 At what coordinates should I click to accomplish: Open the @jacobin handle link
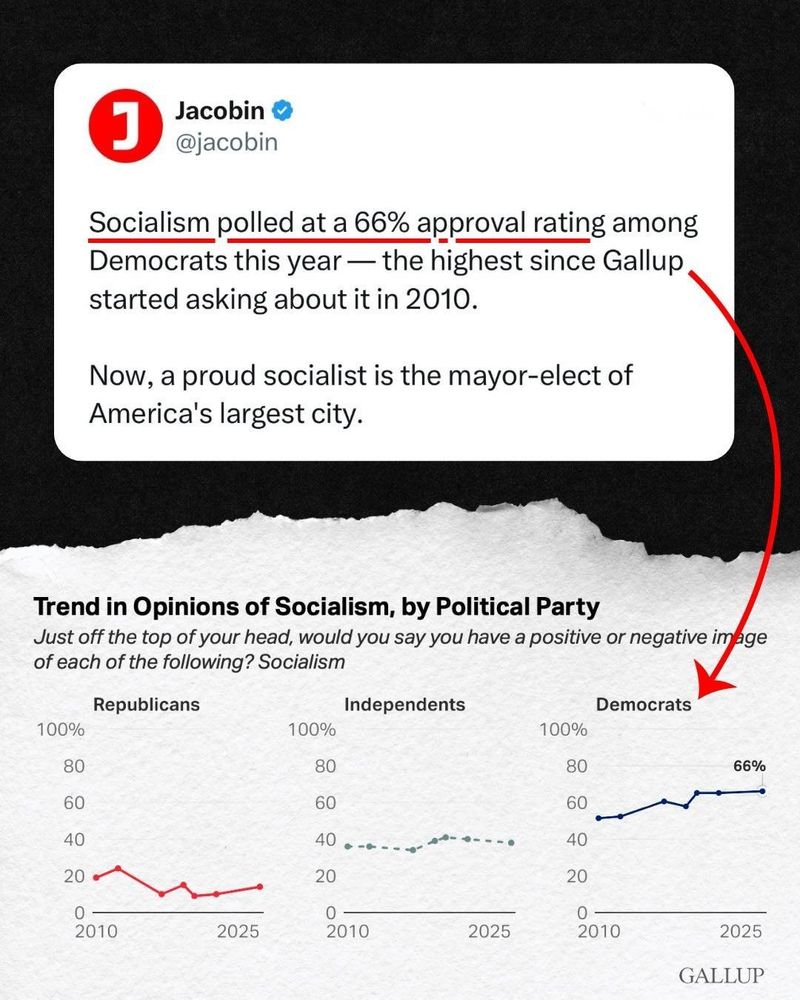[227, 143]
